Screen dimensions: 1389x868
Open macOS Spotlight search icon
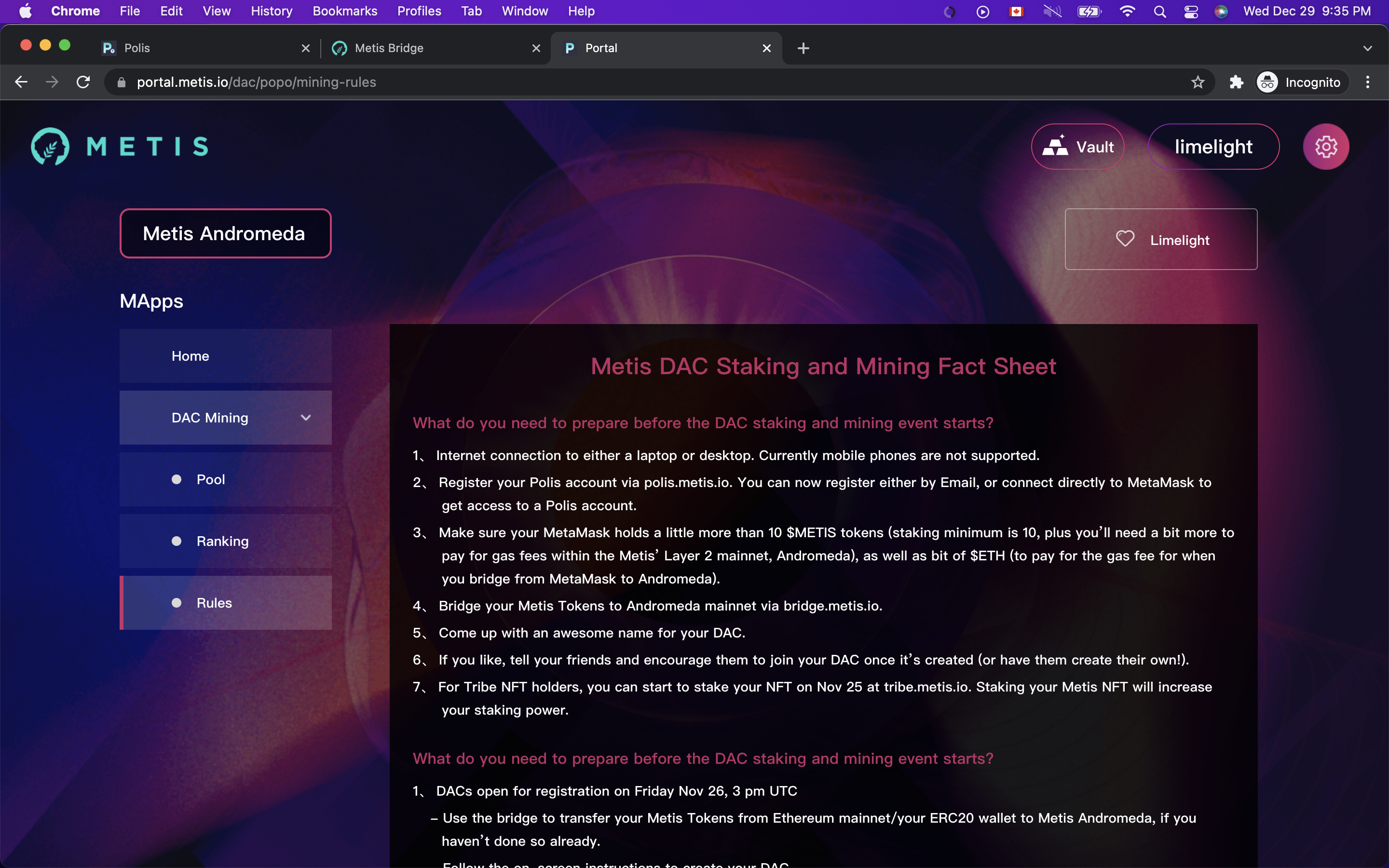[x=1159, y=12]
